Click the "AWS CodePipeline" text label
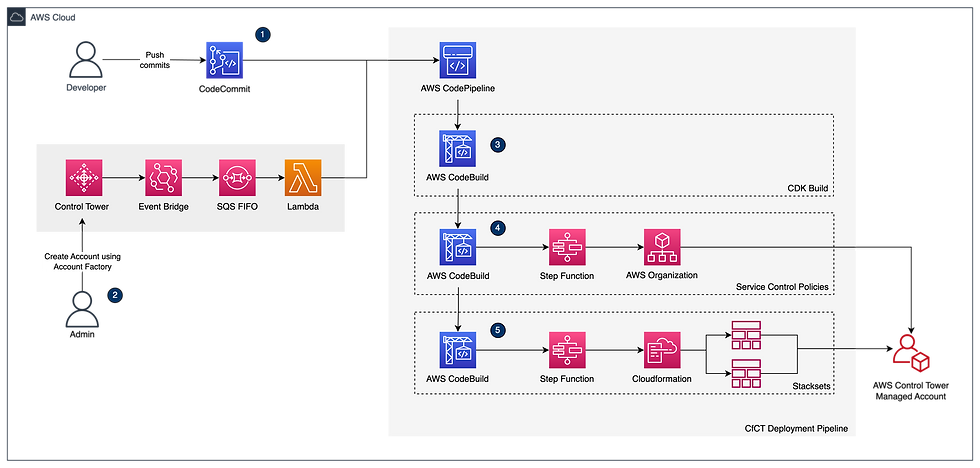 pyautogui.click(x=458, y=89)
